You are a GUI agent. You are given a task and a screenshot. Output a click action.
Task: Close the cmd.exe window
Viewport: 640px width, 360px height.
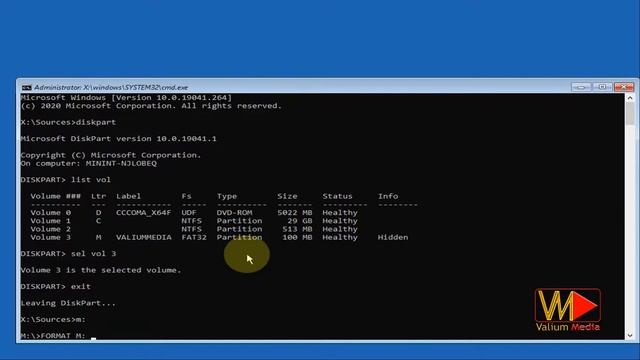[x=623, y=87]
